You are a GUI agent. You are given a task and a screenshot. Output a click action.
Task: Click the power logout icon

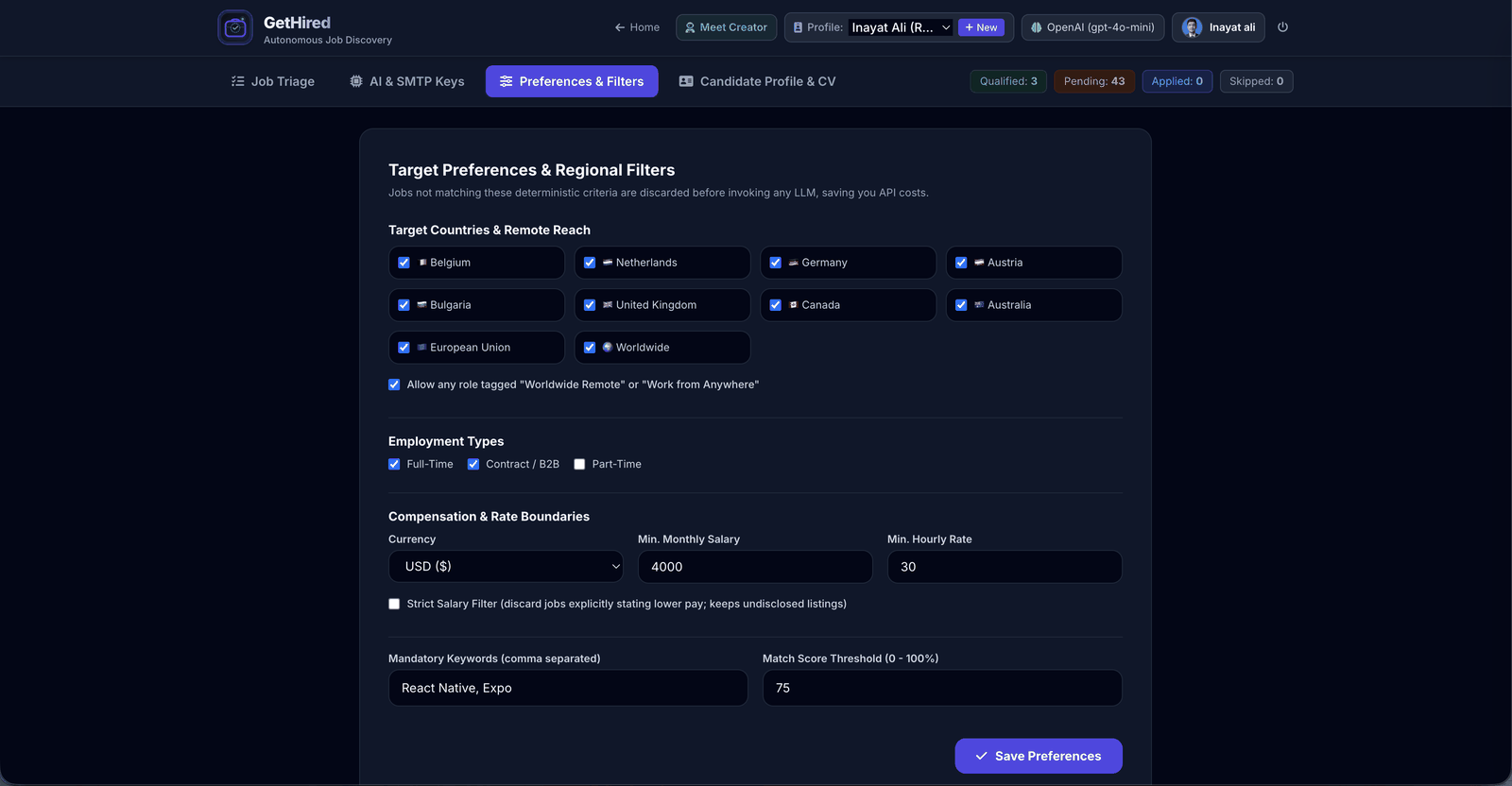1282,27
